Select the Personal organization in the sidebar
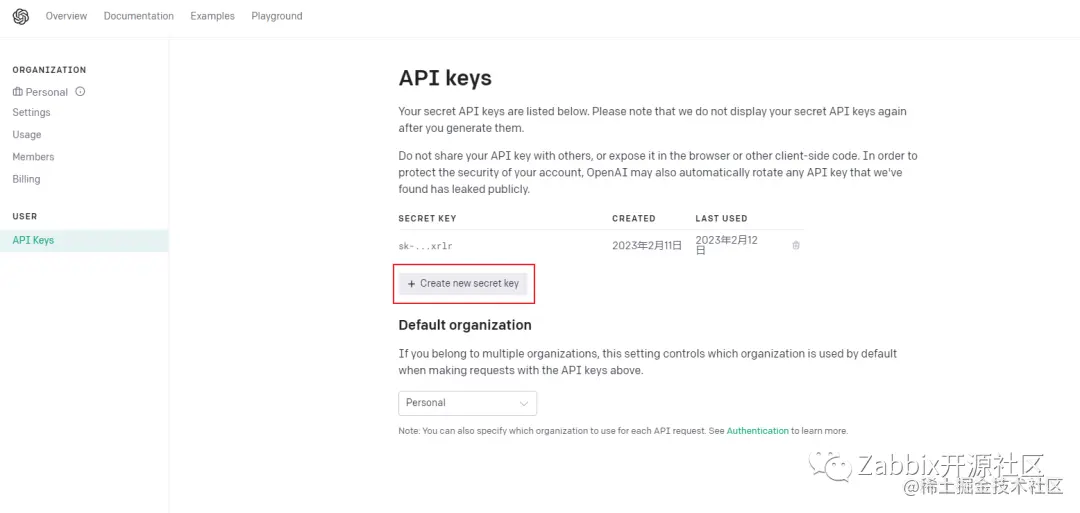The image size is (1080, 513). 46,92
